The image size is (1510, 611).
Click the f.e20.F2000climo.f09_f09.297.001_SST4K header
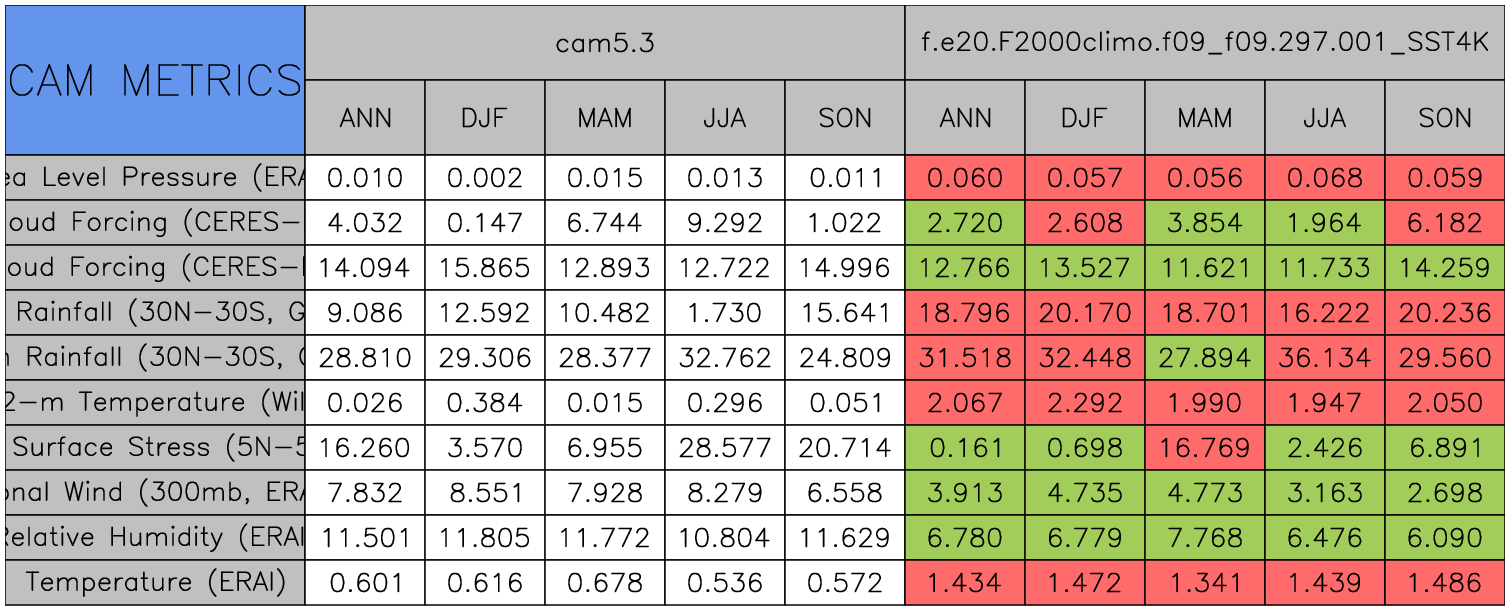click(1205, 43)
